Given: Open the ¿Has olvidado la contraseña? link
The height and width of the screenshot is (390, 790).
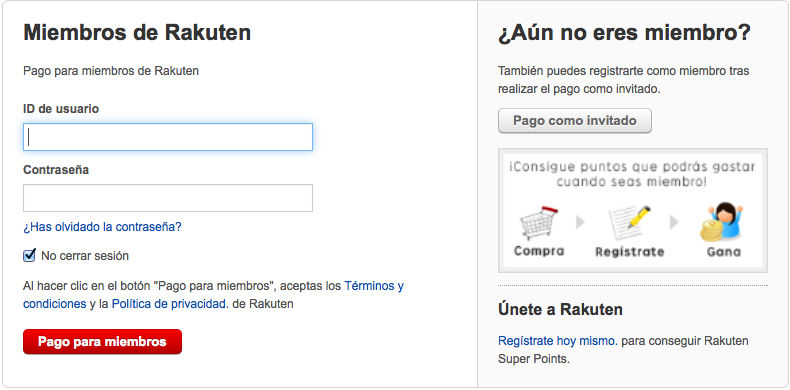Looking at the screenshot, I should click(102, 227).
